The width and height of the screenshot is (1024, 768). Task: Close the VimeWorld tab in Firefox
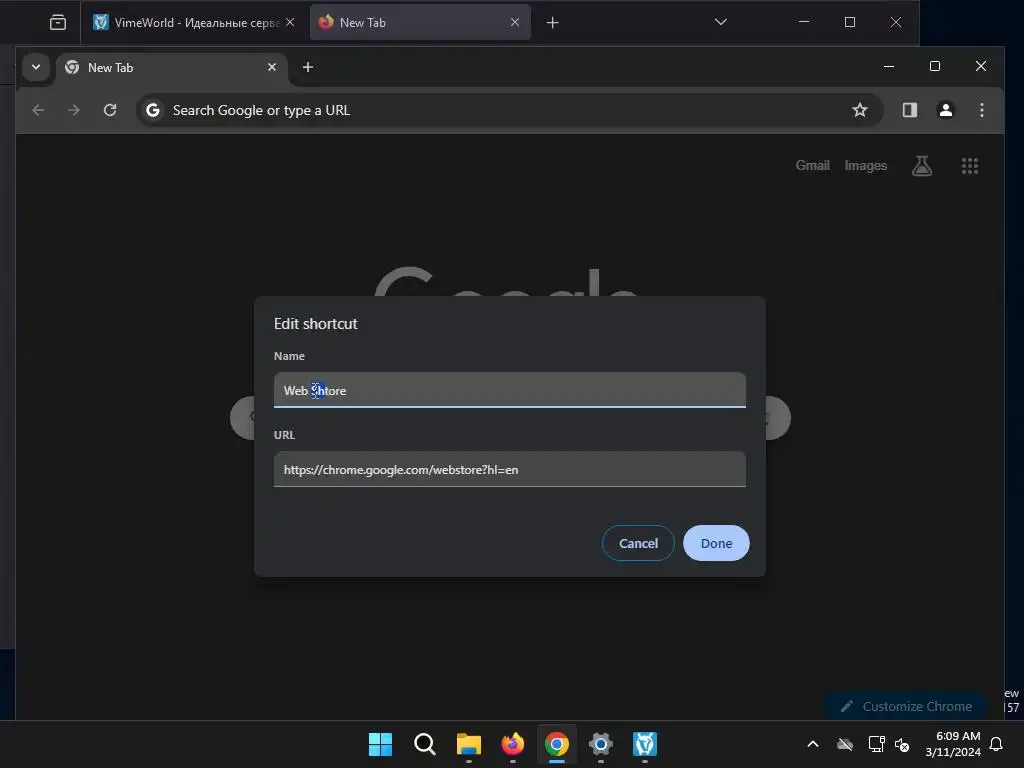pyautogui.click(x=290, y=22)
